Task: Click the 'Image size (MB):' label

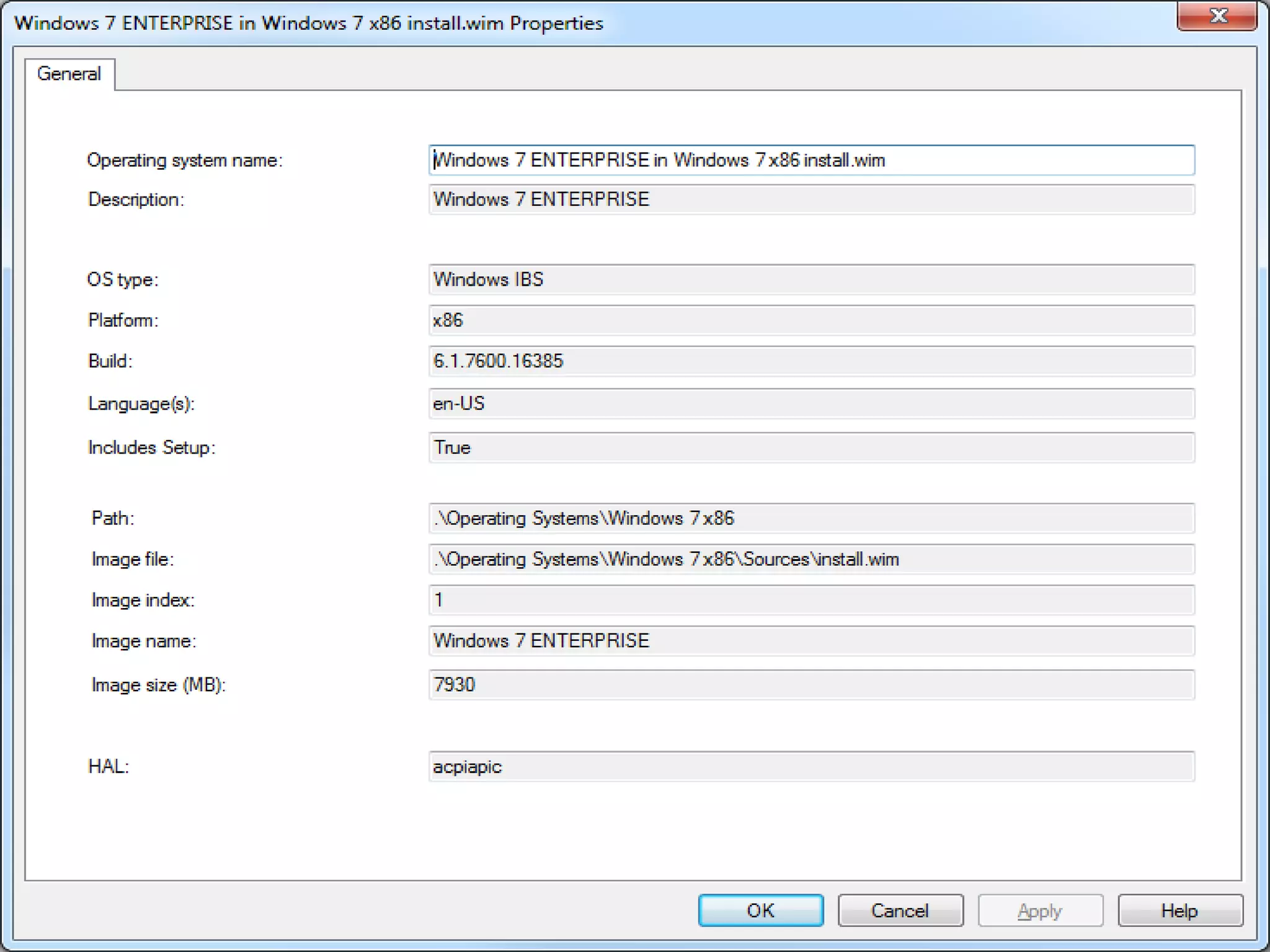Action: [159, 685]
